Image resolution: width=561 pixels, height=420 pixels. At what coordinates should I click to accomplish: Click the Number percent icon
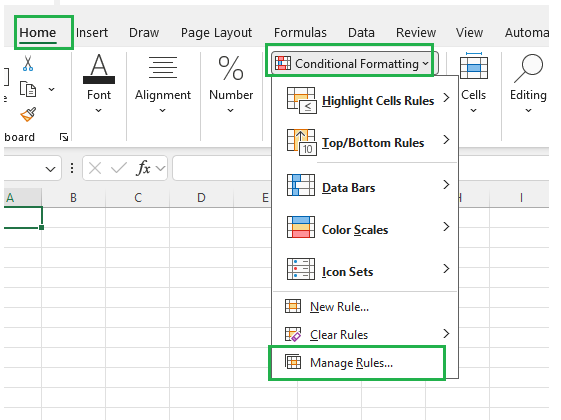coord(231,68)
